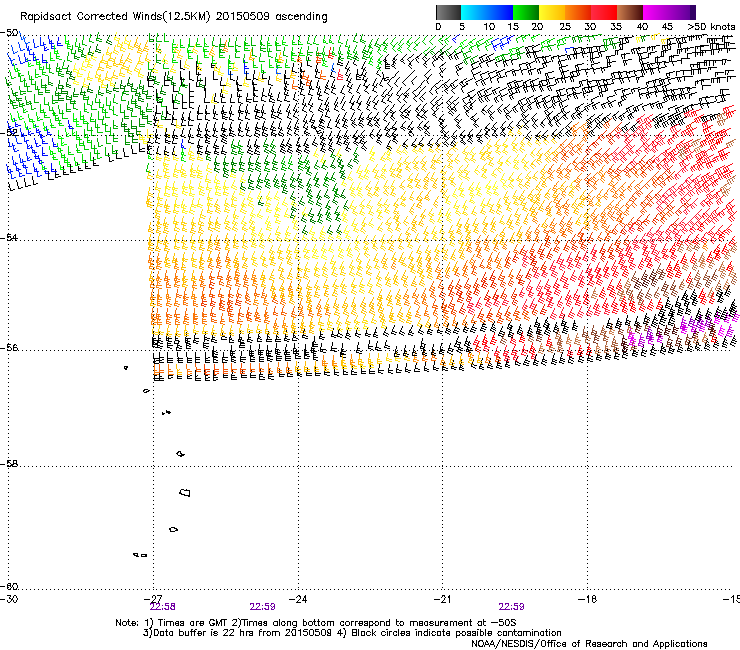Click the -21 longitude axis label

click(x=442, y=599)
